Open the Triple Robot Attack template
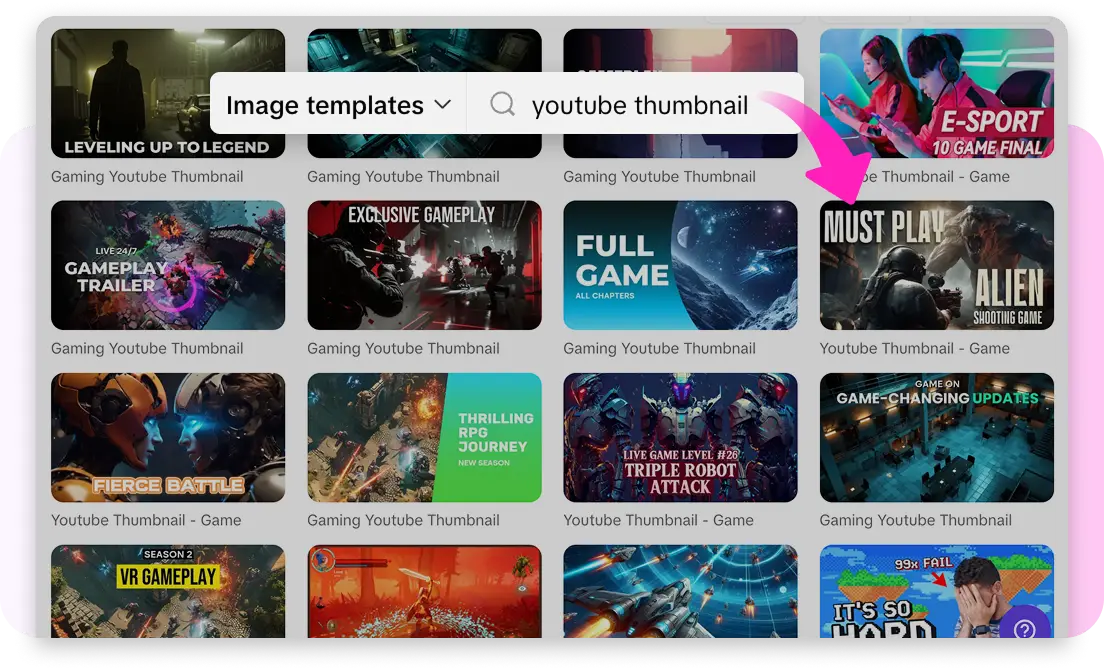The width and height of the screenshot is (1104, 670). tap(680, 437)
